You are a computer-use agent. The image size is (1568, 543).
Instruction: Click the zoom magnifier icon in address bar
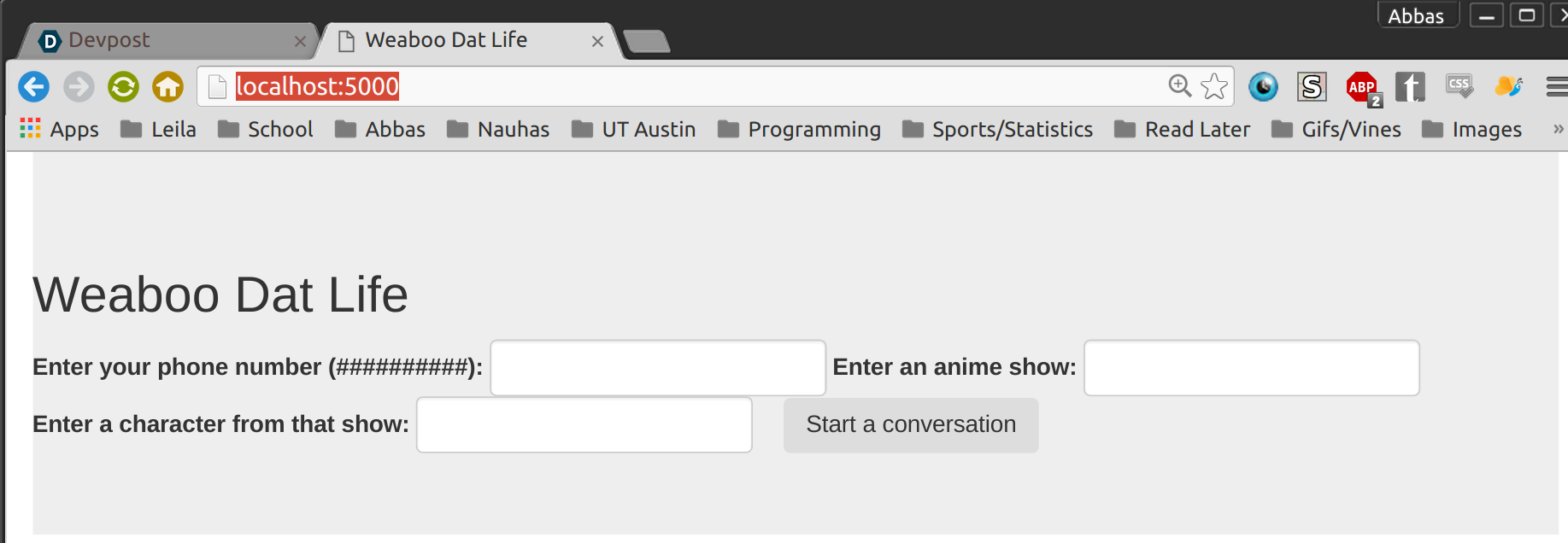[1179, 85]
